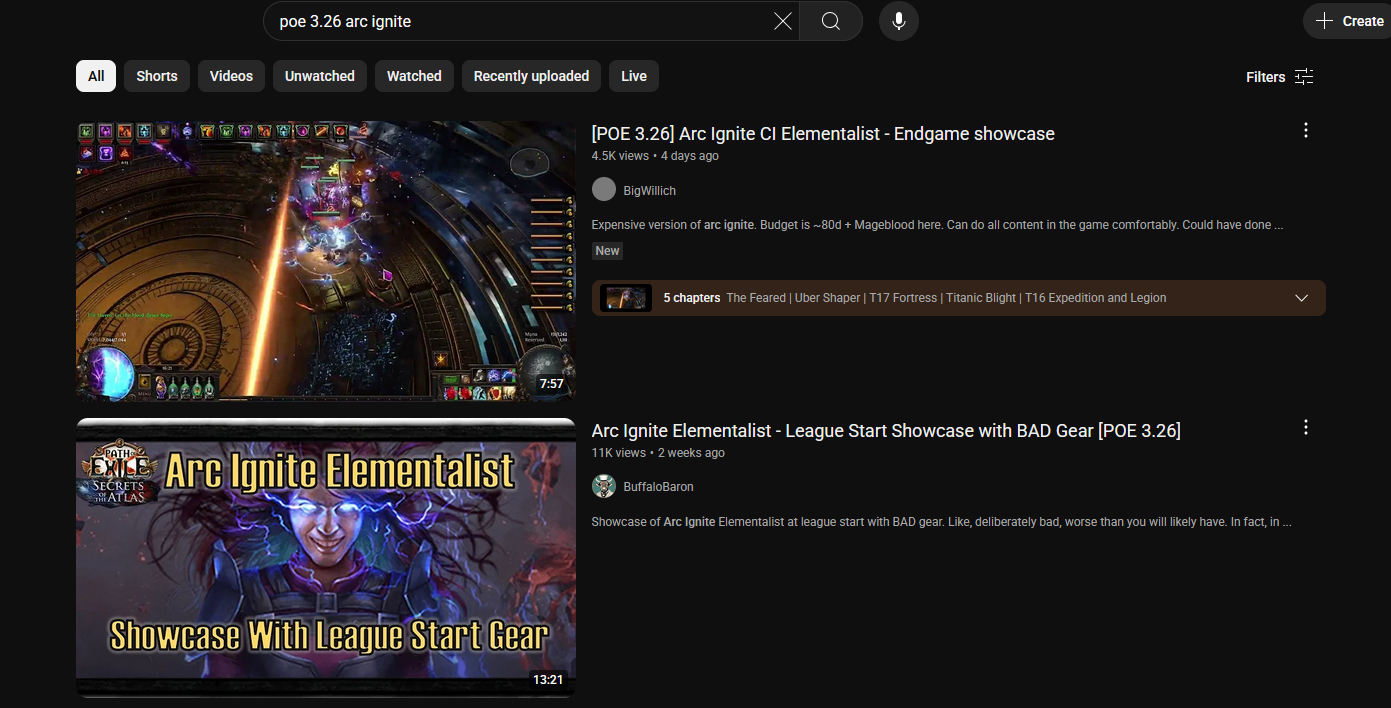Open BigWillich channel avatar
Image resolution: width=1391 pixels, height=708 pixels.
tap(604, 190)
